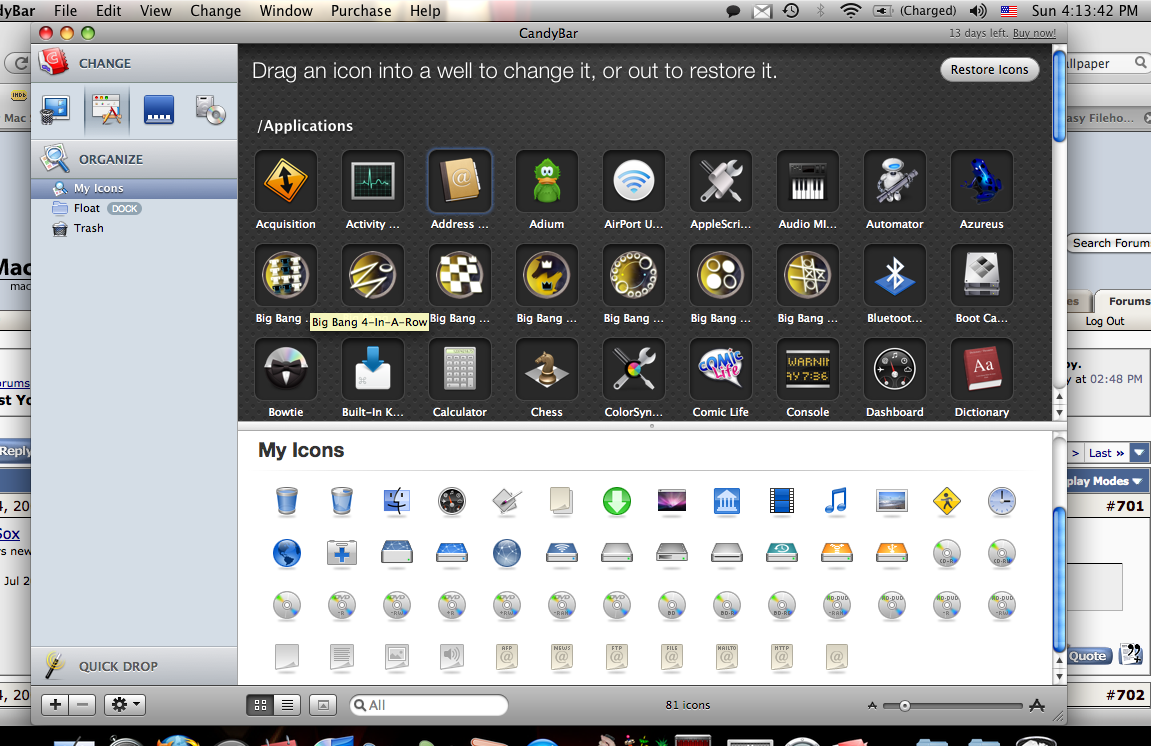The image size is (1151, 746).
Task: Open the Help menu
Action: (x=425, y=11)
